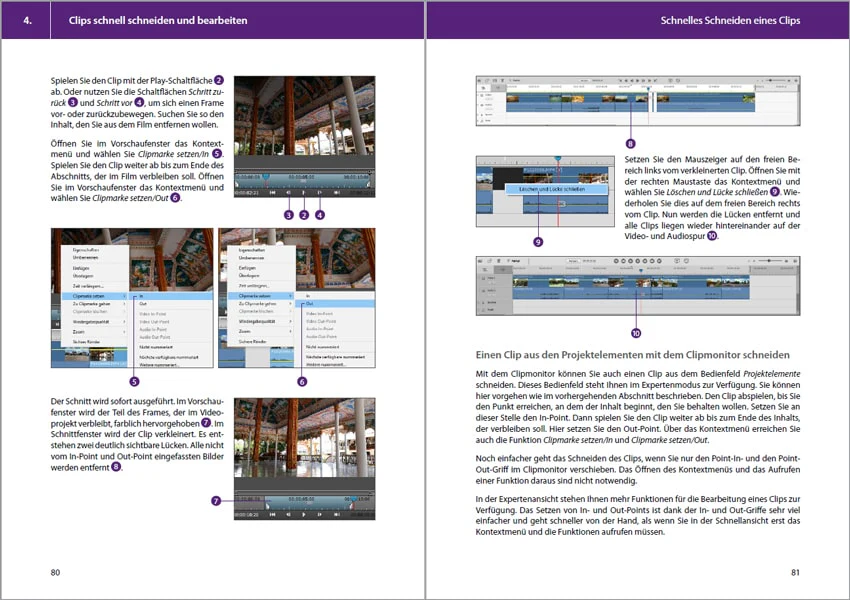850x600 pixels.
Task: Click page header 'Schnelles Schneiden eines Clips'
Action: pos(730,21)
